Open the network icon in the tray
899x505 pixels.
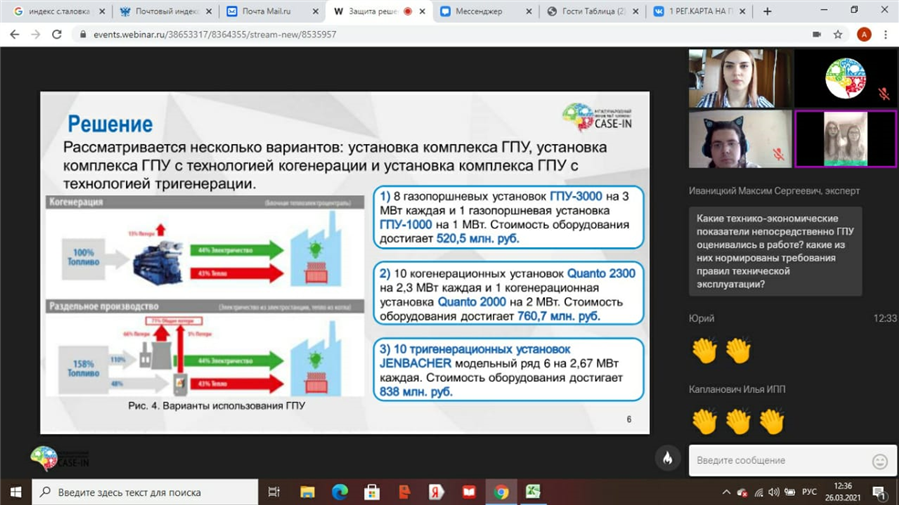click(759, 492)
